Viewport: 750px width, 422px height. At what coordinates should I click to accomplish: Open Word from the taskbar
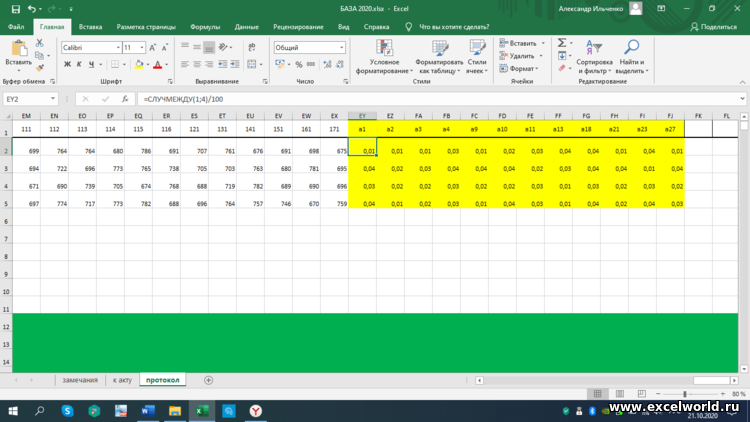tap(148, 411)
